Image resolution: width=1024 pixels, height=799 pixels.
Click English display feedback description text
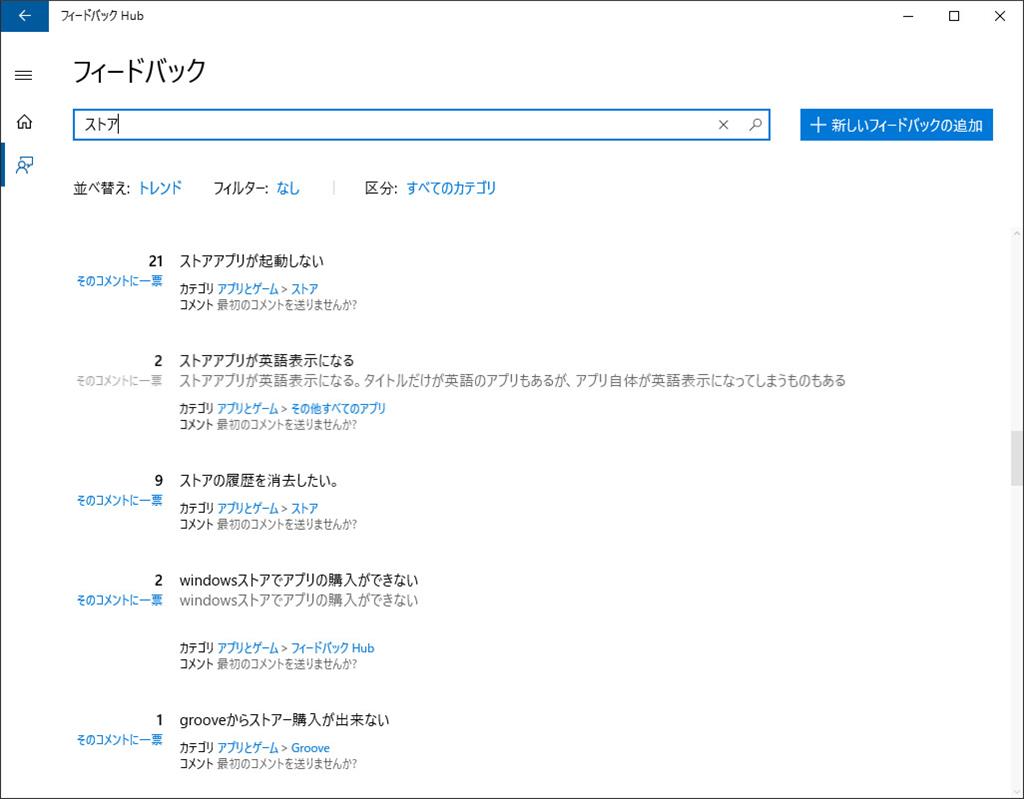point(513,381)
